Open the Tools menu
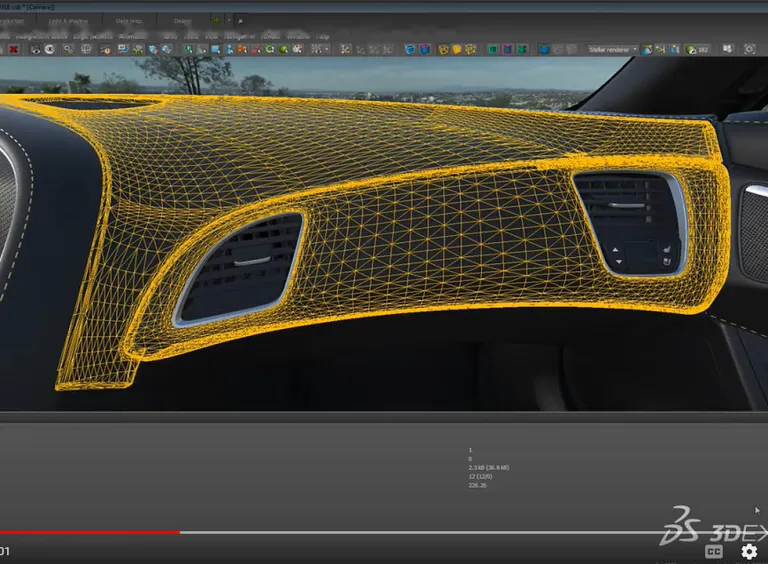 (191, 36)
